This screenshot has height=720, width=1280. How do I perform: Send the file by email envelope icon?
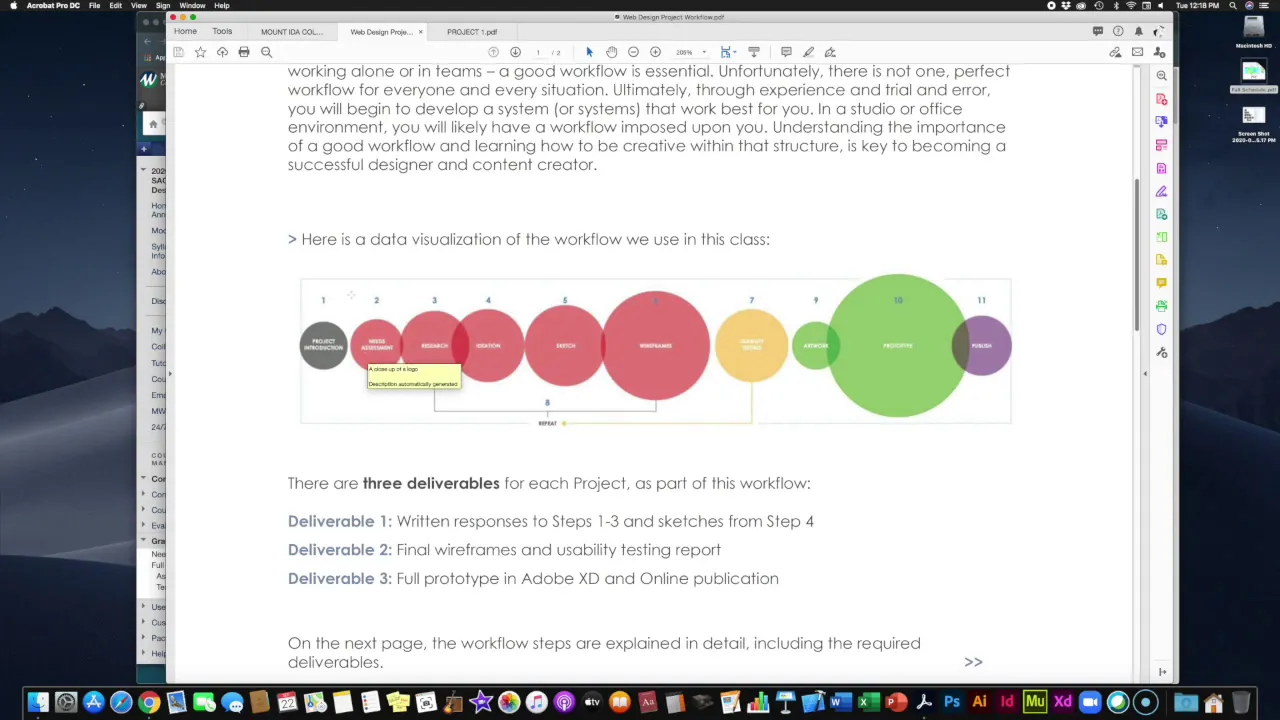click(1137, 52)
